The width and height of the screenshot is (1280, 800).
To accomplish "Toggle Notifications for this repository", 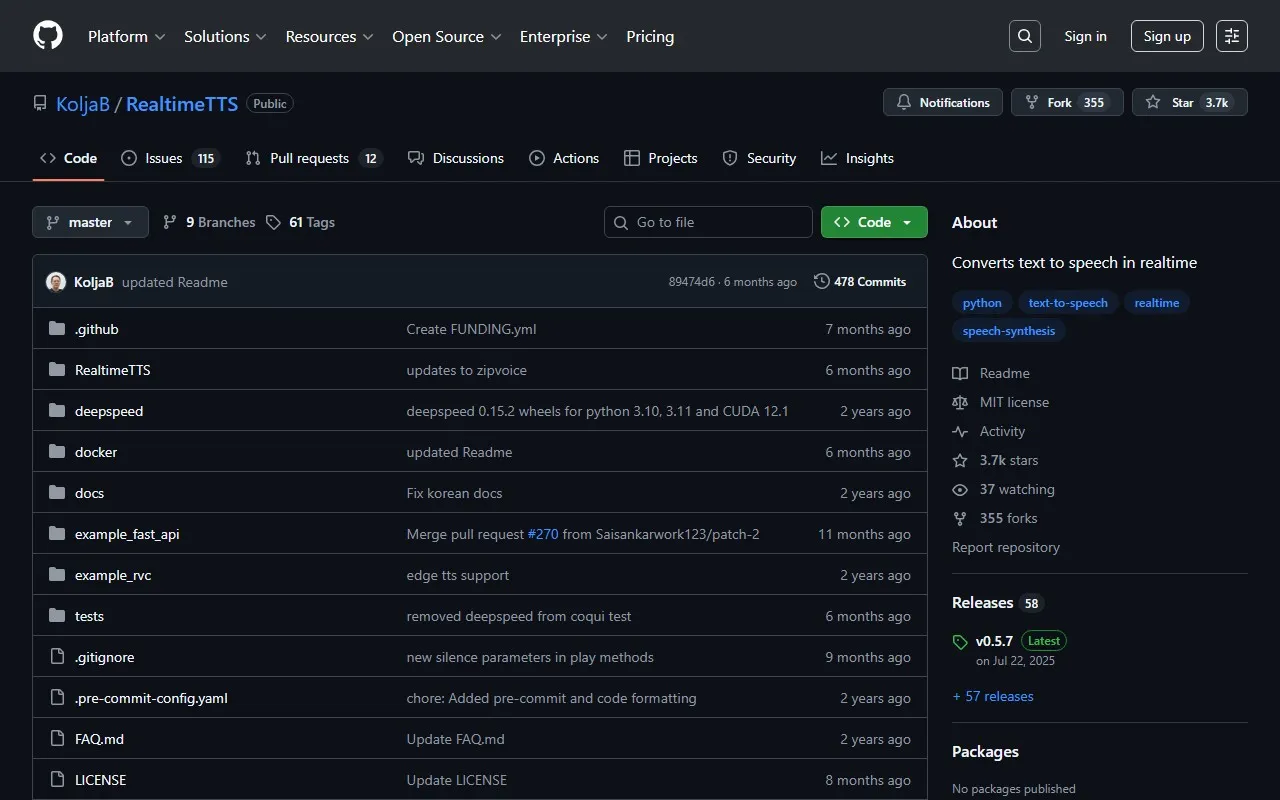I will 943,102.
